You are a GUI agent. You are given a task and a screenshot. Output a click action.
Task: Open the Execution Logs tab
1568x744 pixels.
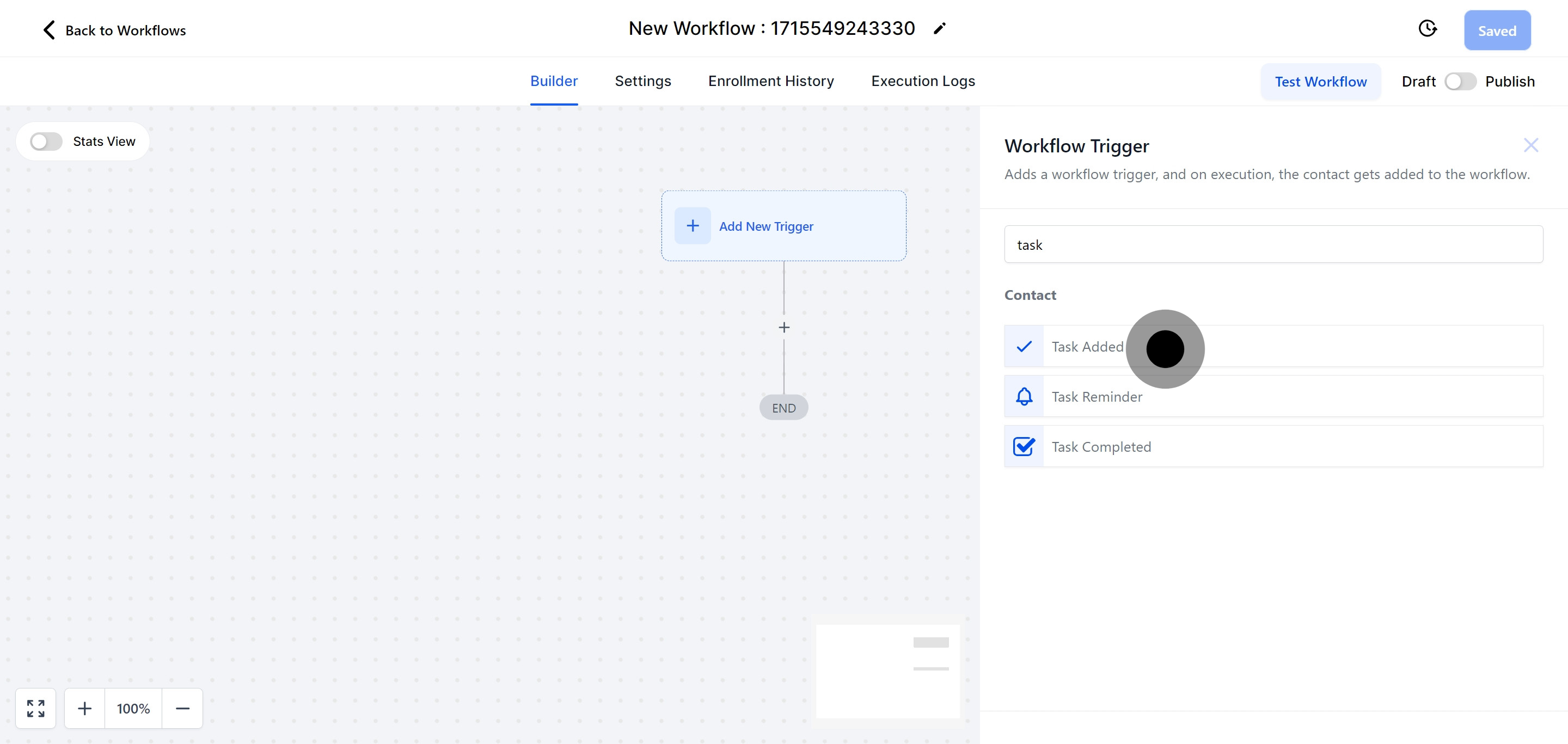pyautogui.click(x=923, y=81)
